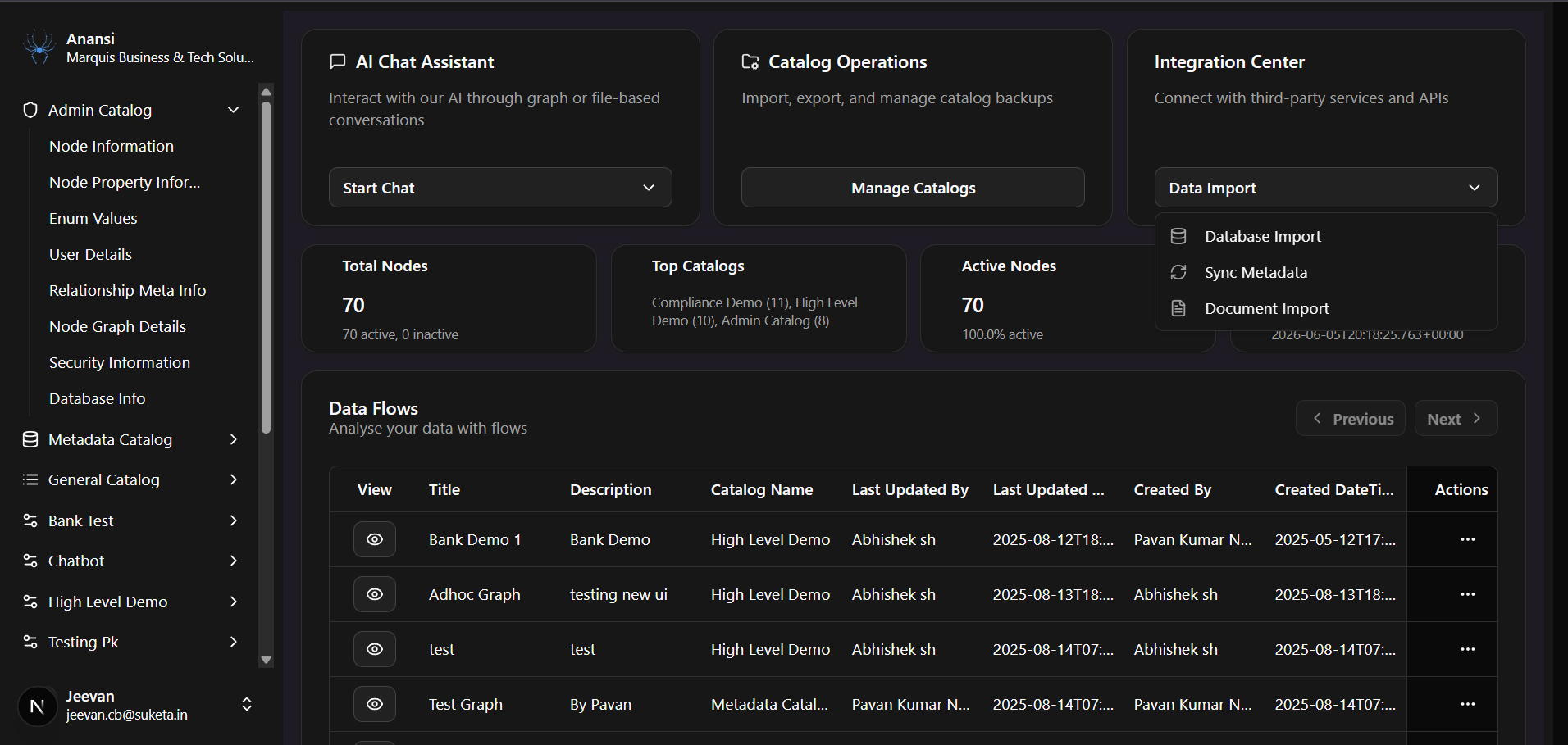Open the user account switcher chevrons
This screenshot has height=745, width=1568.
(246, 705)
